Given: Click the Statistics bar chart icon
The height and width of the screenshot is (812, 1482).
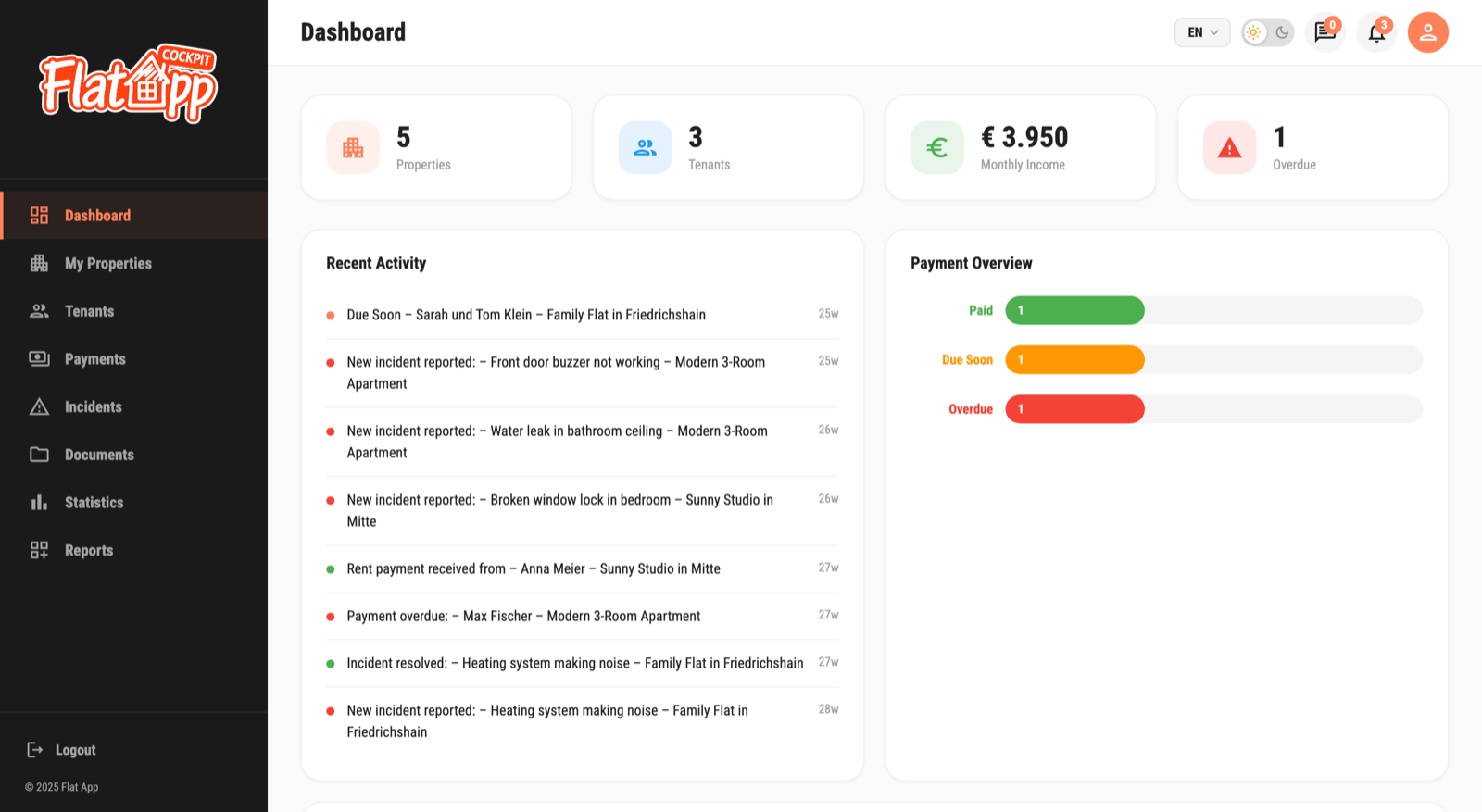Looking at the screenshot, I should 39,503.
